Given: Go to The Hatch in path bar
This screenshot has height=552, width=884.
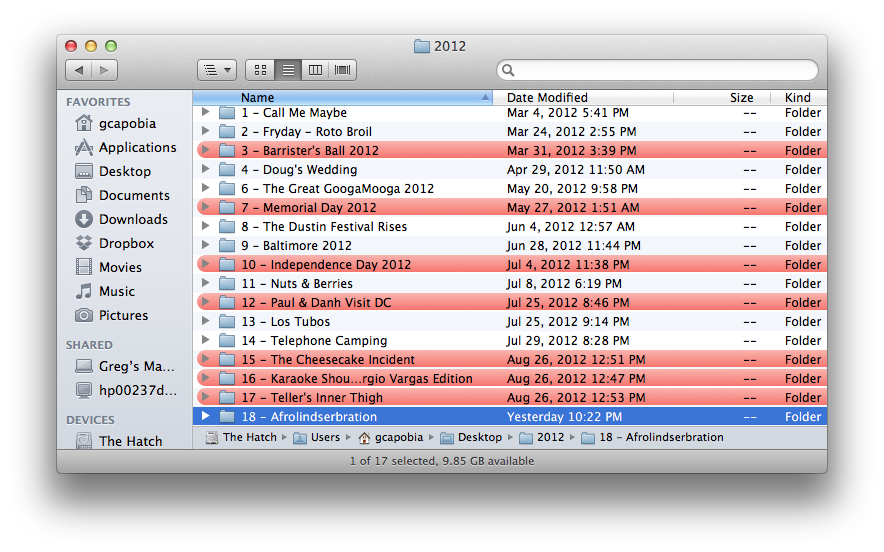Looking at the screenshot, I should [241, 437].
